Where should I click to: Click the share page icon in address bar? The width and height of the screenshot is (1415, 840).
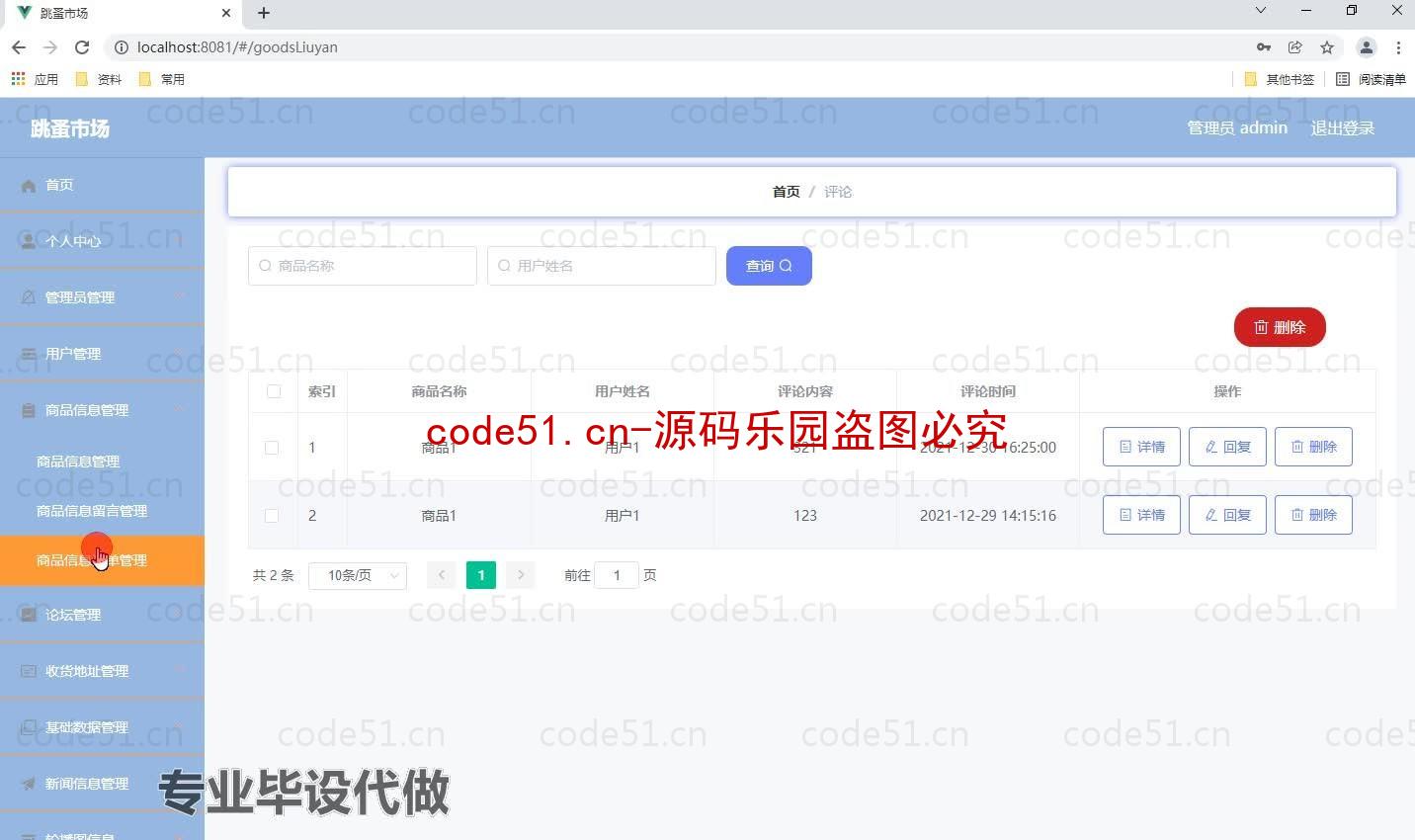tap(1295, 47)
